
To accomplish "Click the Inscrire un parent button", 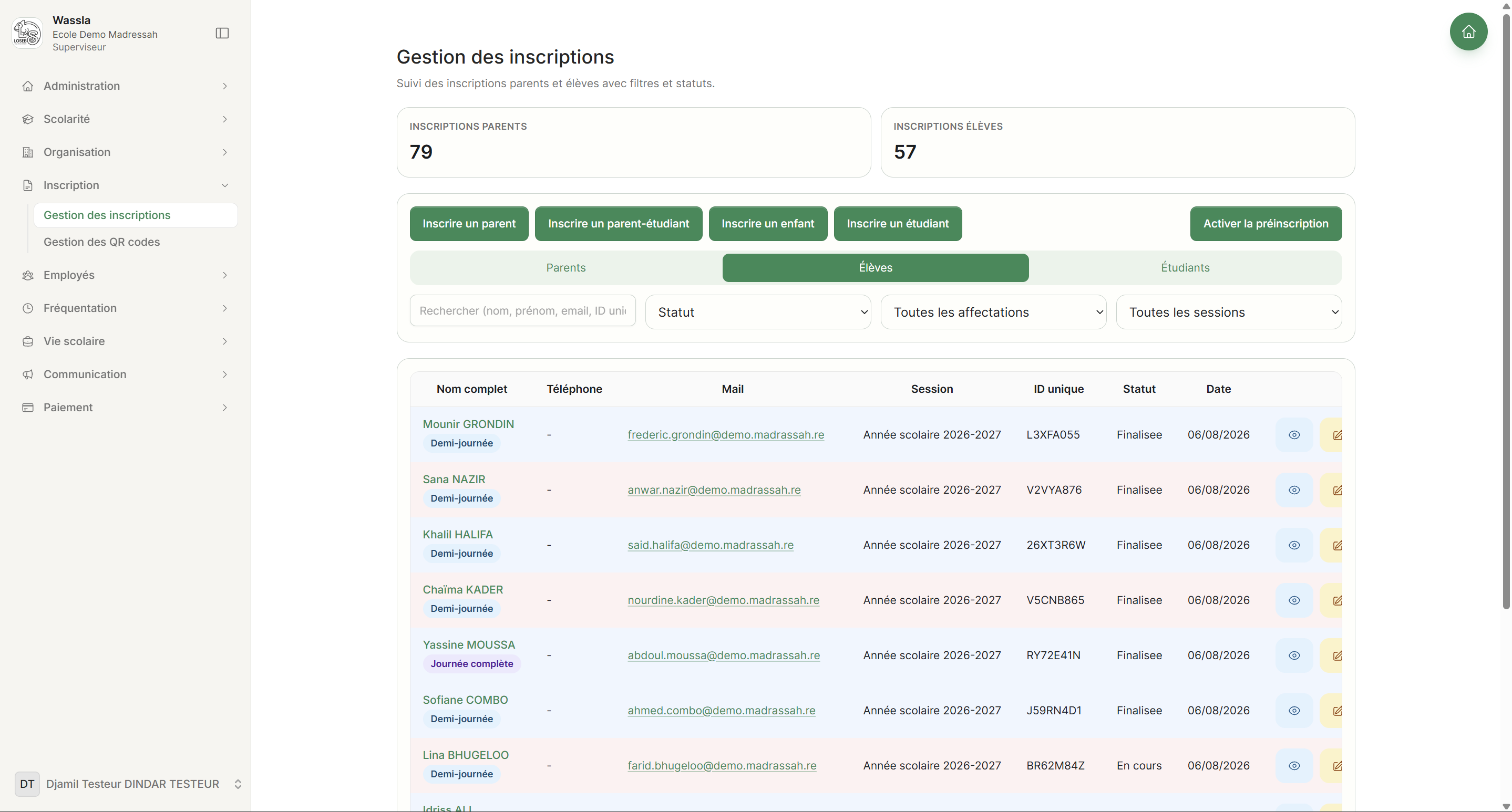I will tap(469, 224).
